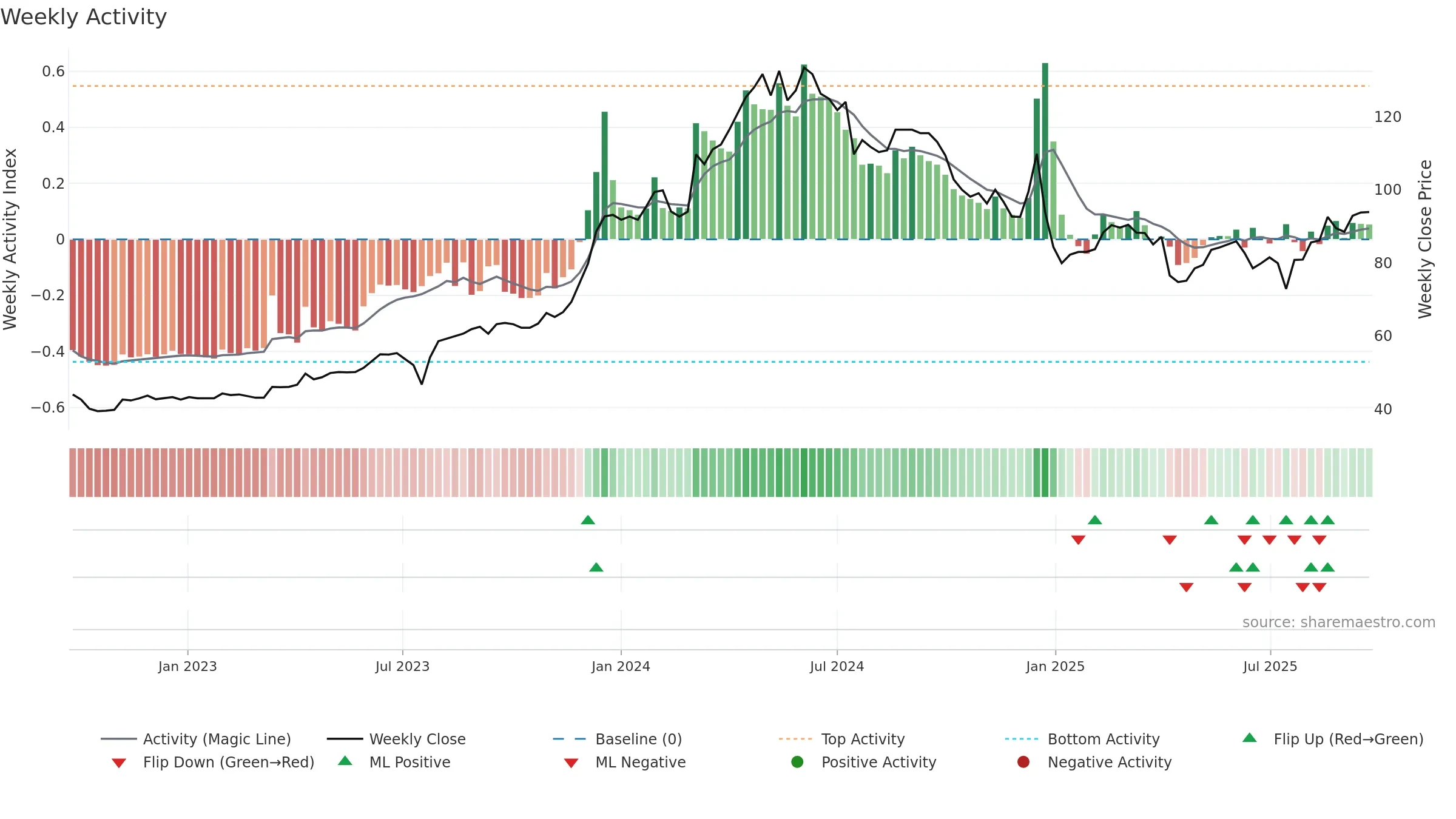Click the first flip-down marker after Jan 2025
Image resolution: width=1456 pixels, height=819 pixels.
pos(1078,540)
